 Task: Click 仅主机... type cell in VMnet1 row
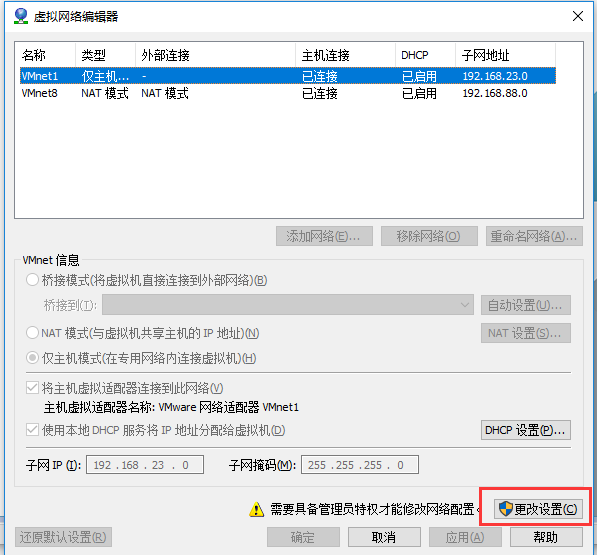105,76
